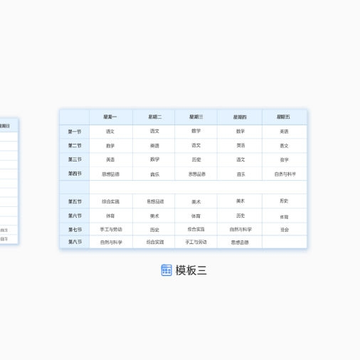360x360 pixels.
Task: Open the partially visible template on the left
Action: pyautogui.click(x=9, y=181)
